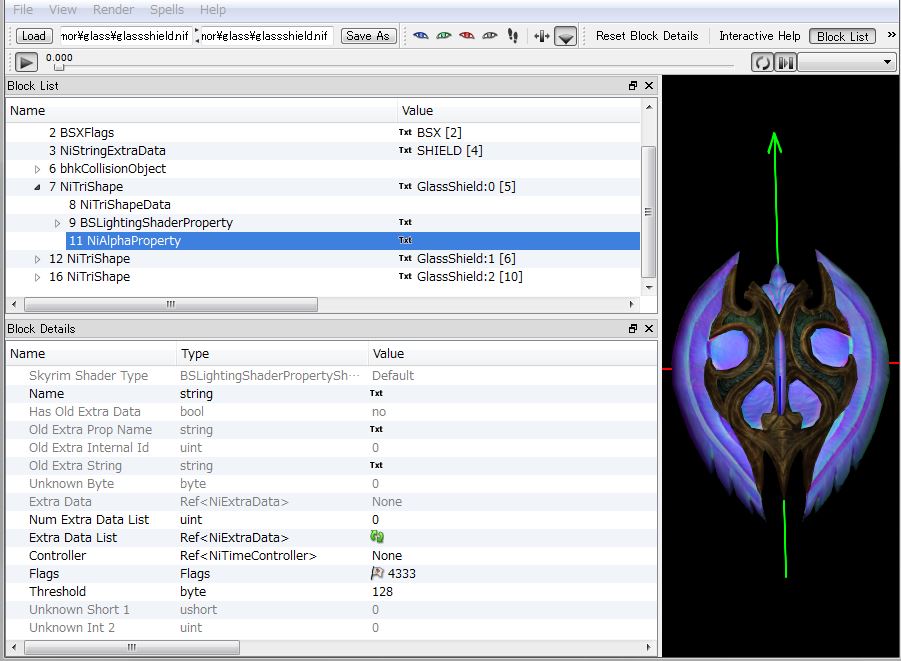Click the Controller value None
Viewport: 901px width, 661px height.
click(387, 556)
